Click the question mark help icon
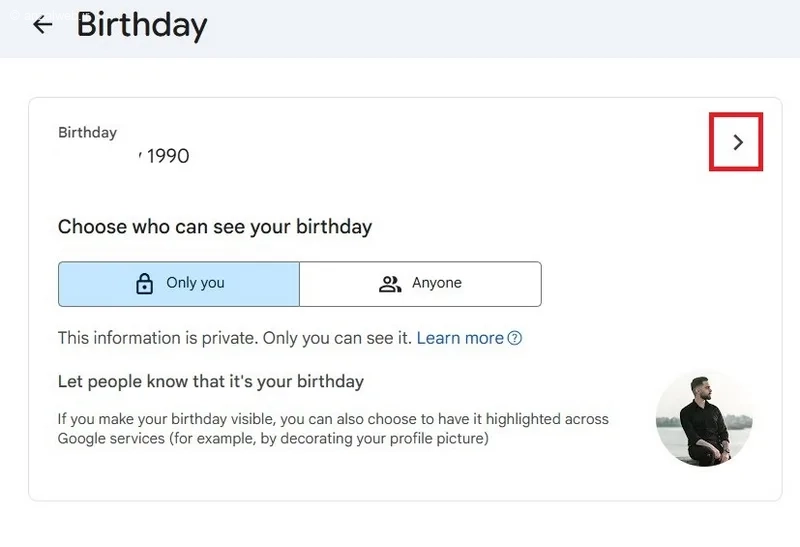 [x=515, y=338]
